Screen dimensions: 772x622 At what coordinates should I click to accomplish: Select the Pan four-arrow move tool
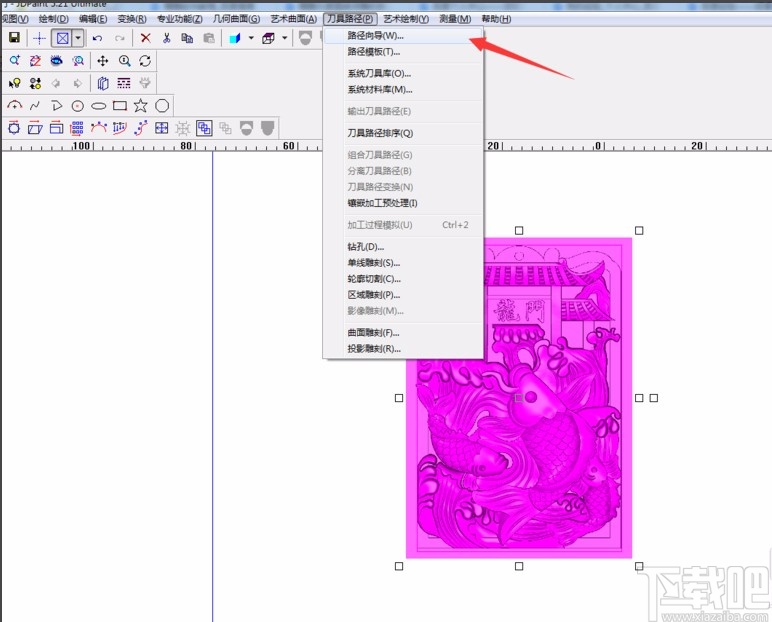(102, 61)
